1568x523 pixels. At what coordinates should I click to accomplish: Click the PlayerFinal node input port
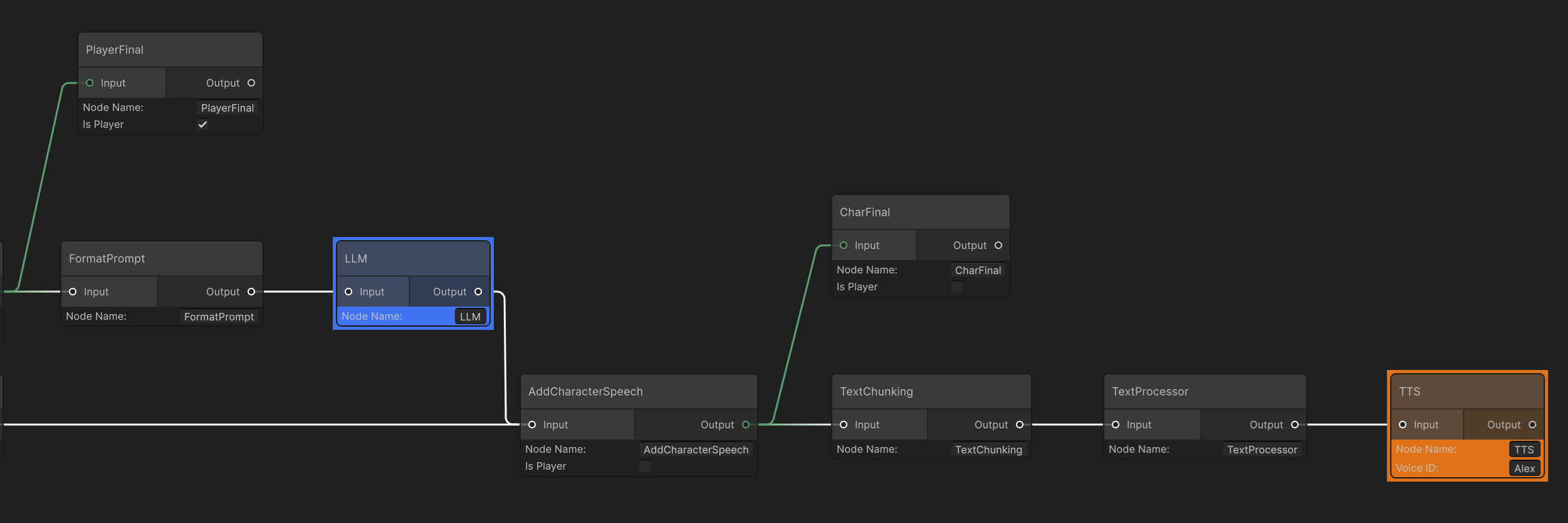(90, 83)
